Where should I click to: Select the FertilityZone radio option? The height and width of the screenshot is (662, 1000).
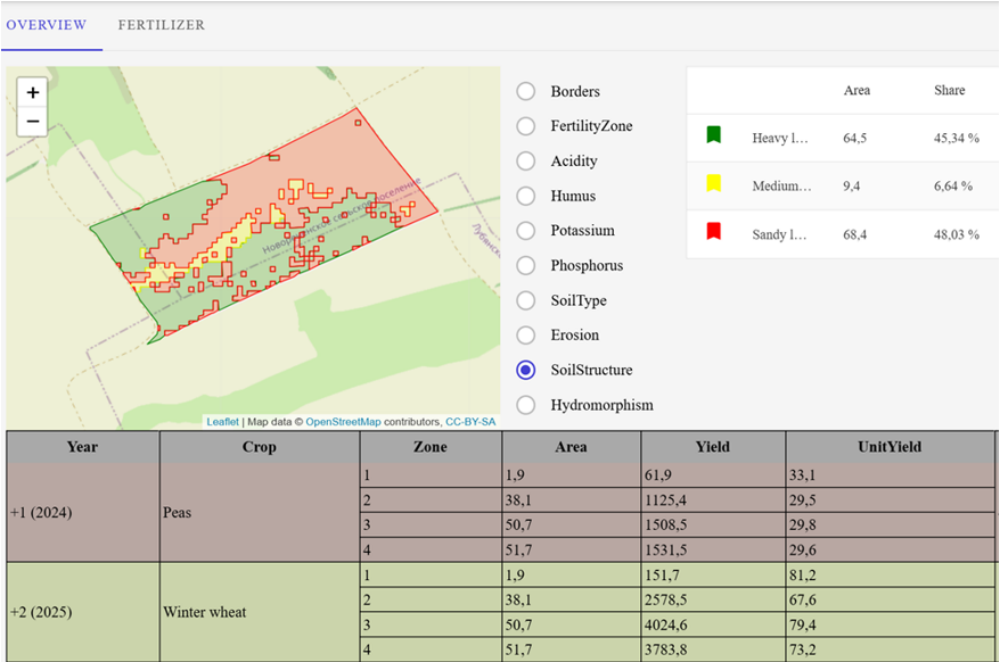coord(526,126)
